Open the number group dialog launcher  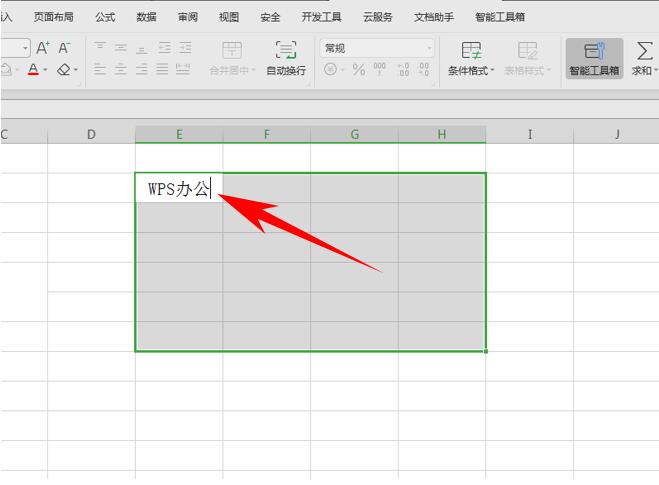(433, 84)
